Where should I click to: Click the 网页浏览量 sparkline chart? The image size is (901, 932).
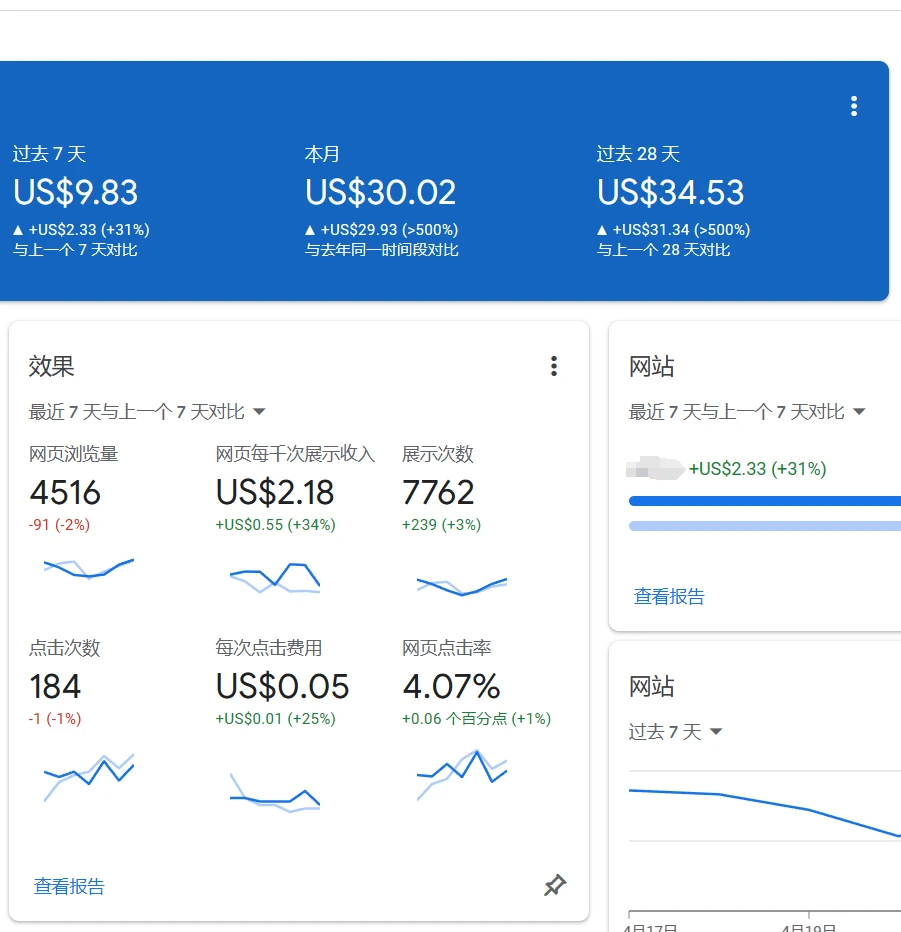89,568
